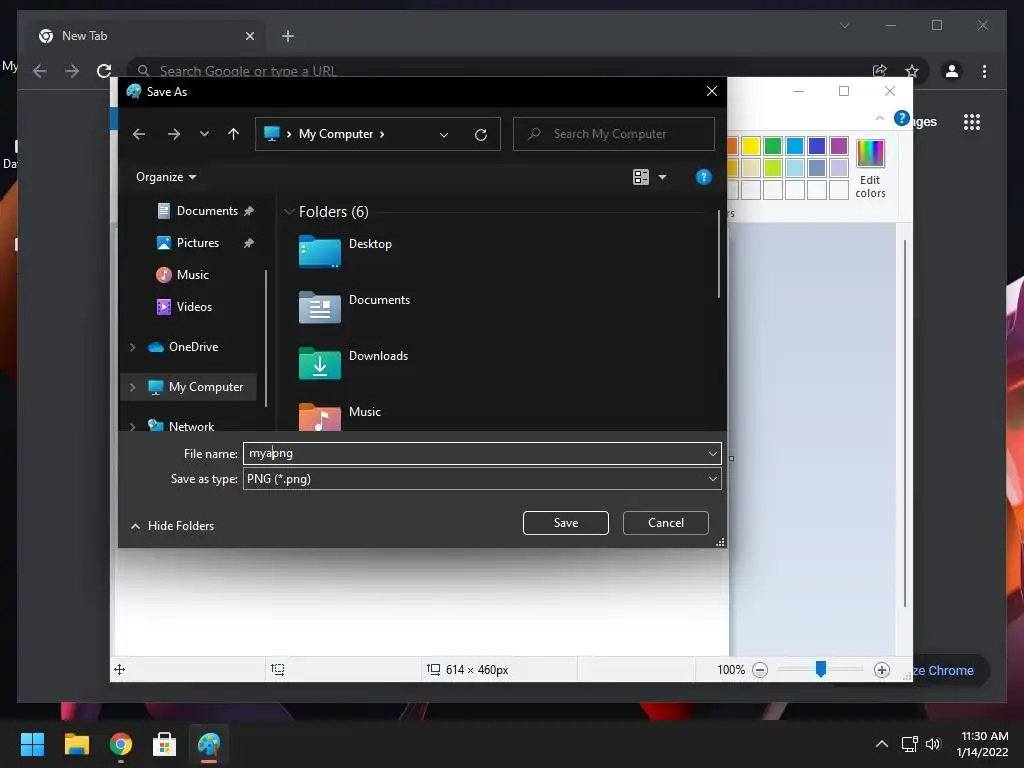This screenshot has width=1024, height=768.
Task: Open the volume control in tray
Action: pos(933,744)
